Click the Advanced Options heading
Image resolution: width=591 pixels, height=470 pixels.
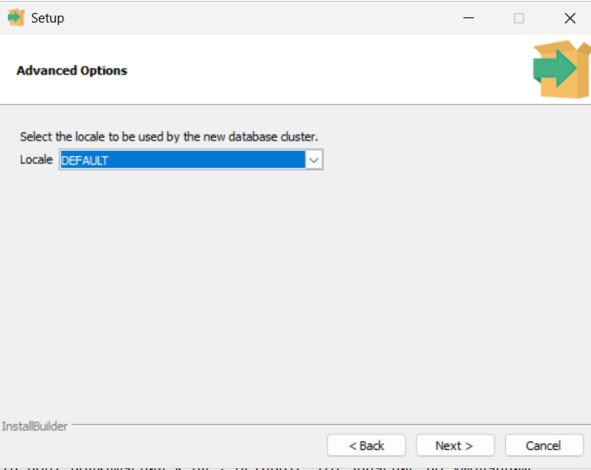[72, 70]
